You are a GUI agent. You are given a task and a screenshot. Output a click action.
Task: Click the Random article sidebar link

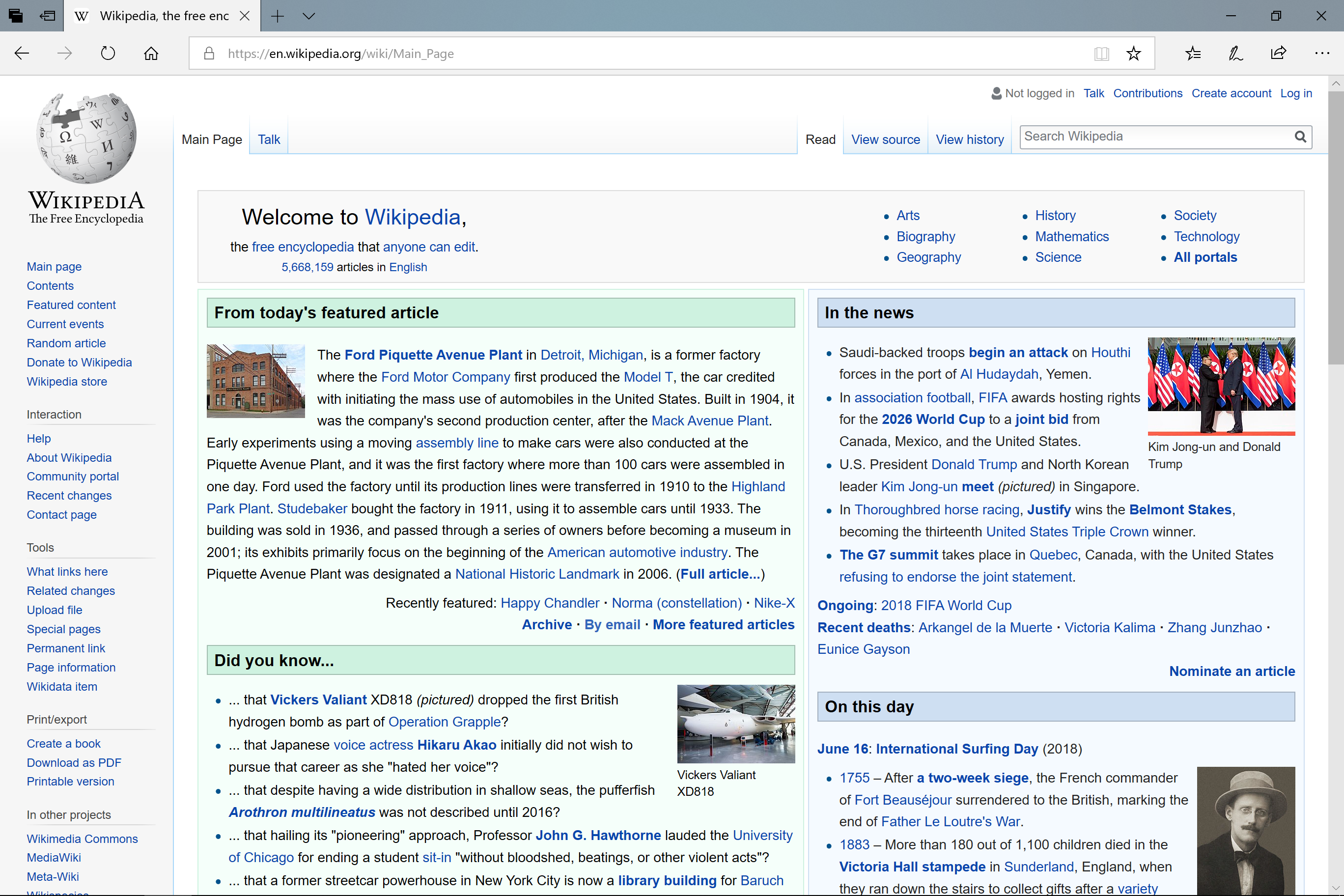pos(66,343)
